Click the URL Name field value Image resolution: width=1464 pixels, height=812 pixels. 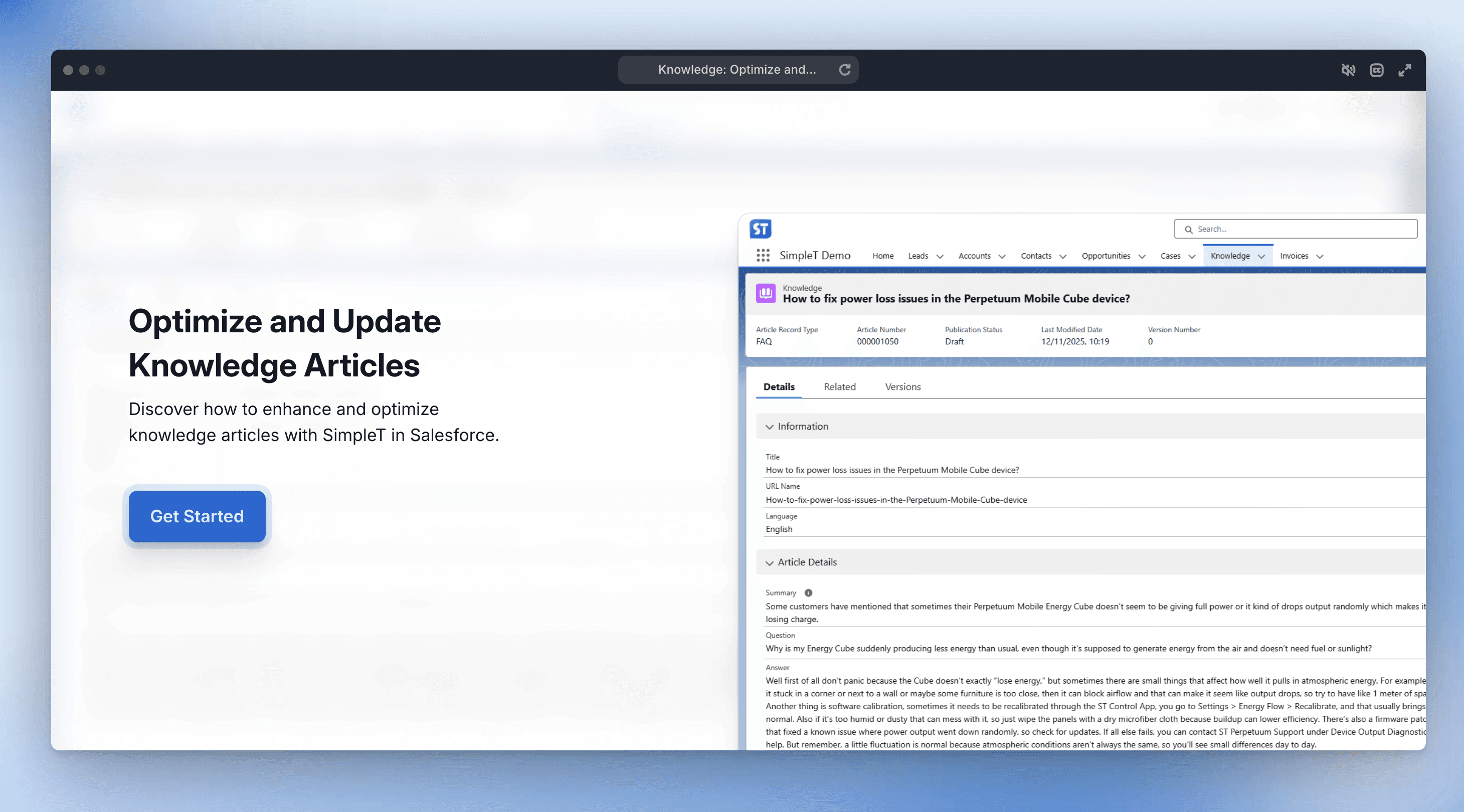coord(896,500)
